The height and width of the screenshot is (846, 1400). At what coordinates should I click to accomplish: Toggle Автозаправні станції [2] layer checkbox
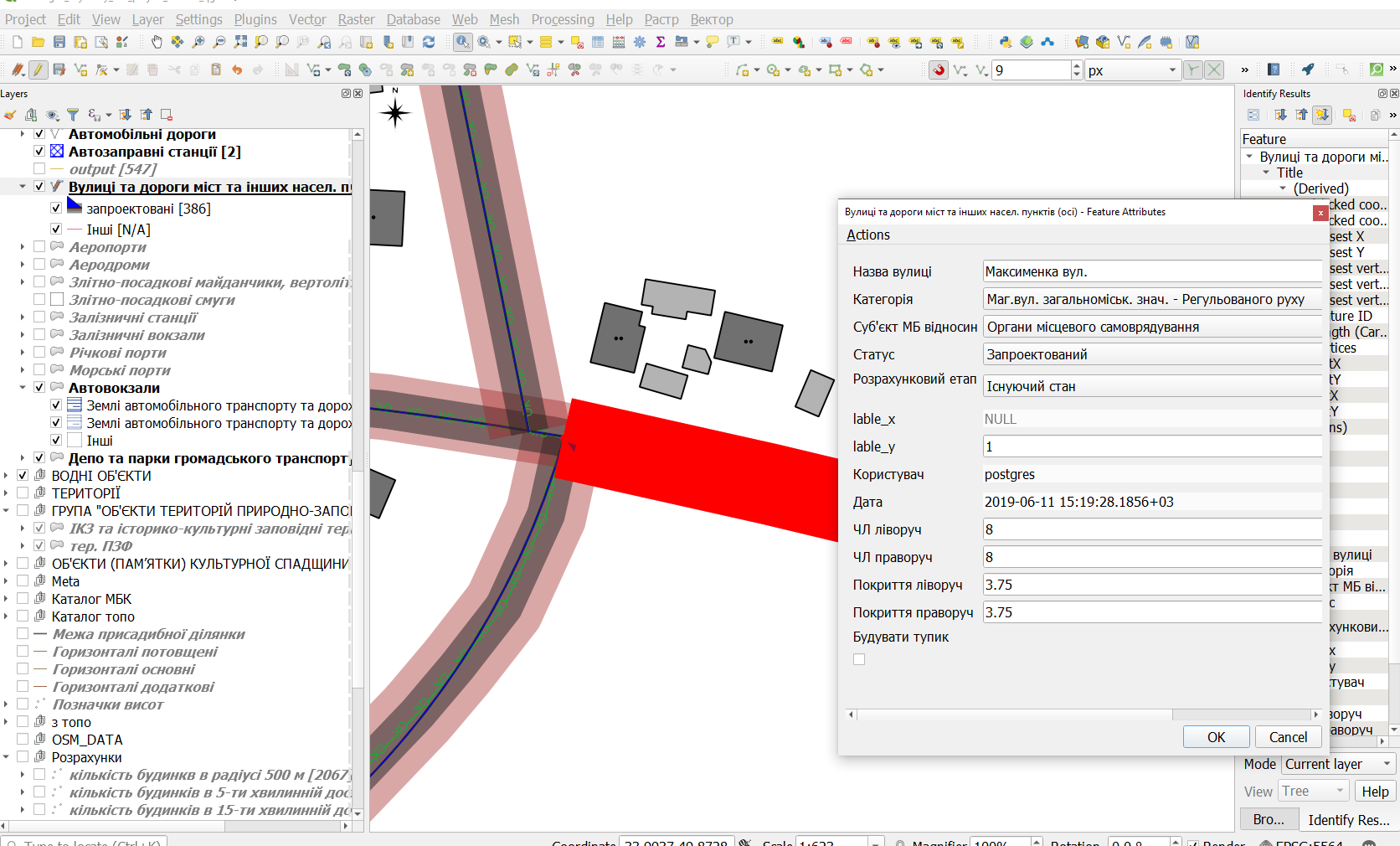39,152
